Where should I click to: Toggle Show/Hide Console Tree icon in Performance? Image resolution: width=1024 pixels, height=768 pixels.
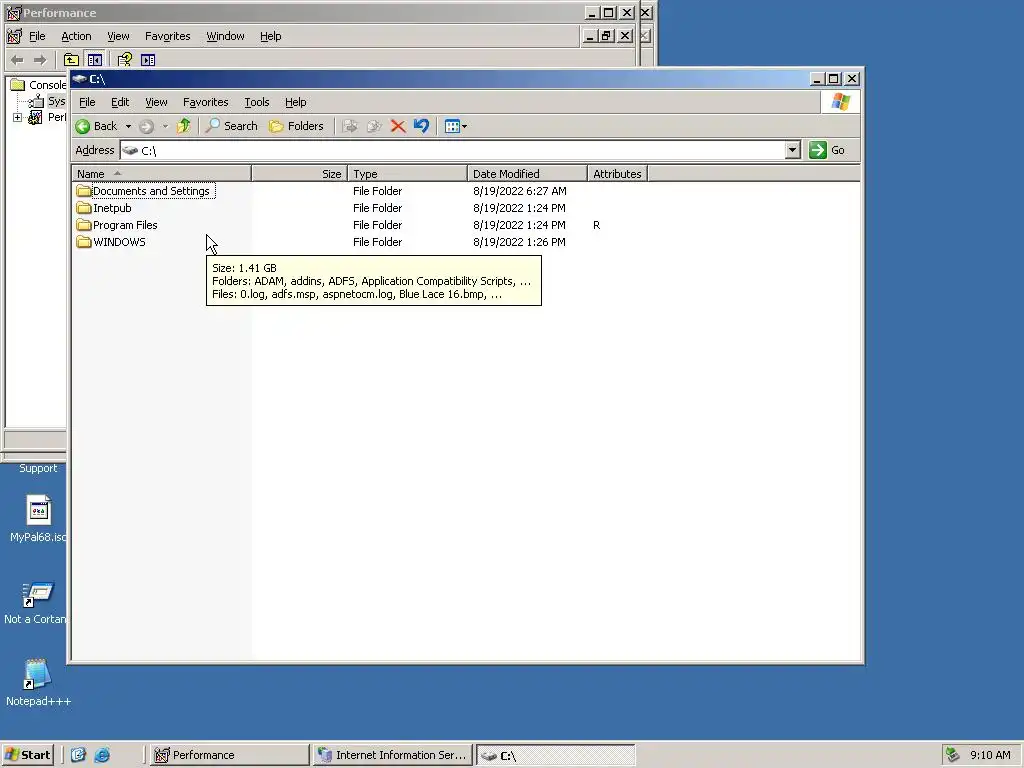click(95, 60)
